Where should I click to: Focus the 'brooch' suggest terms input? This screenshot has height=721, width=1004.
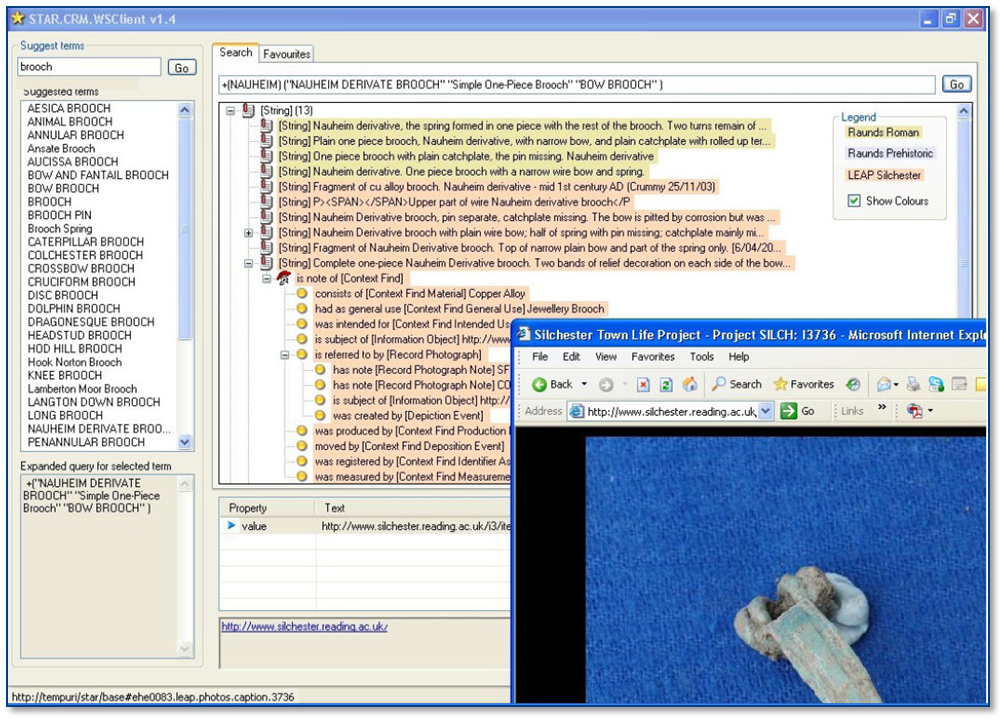point(89,67)
